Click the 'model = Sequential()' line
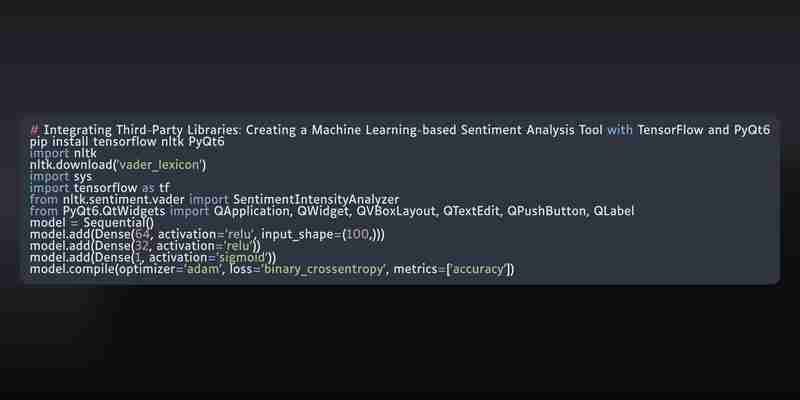The width and height of the screenshot is (800, 400). [x=92, y=223]
